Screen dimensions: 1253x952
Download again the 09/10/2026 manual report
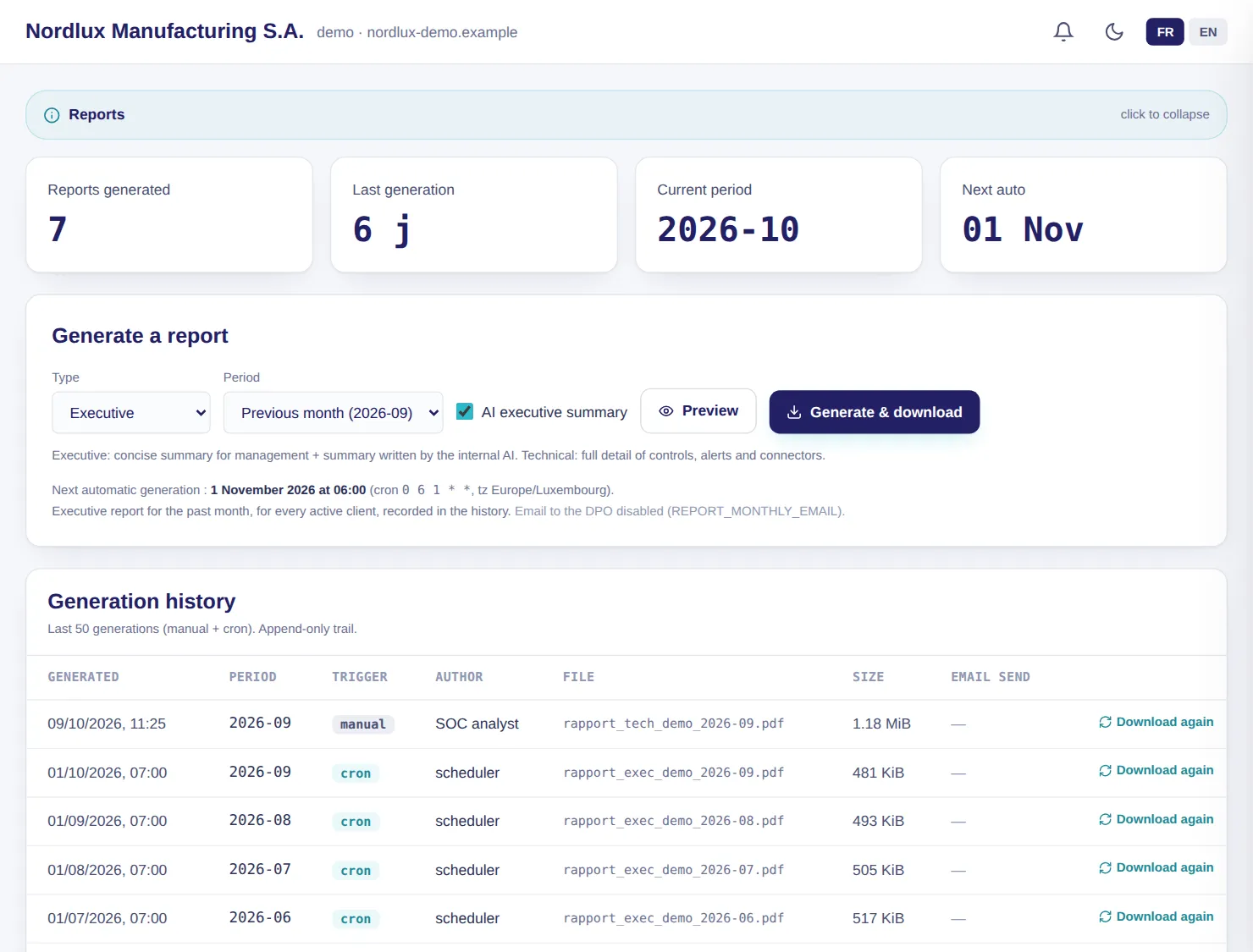coord(1156,722)
